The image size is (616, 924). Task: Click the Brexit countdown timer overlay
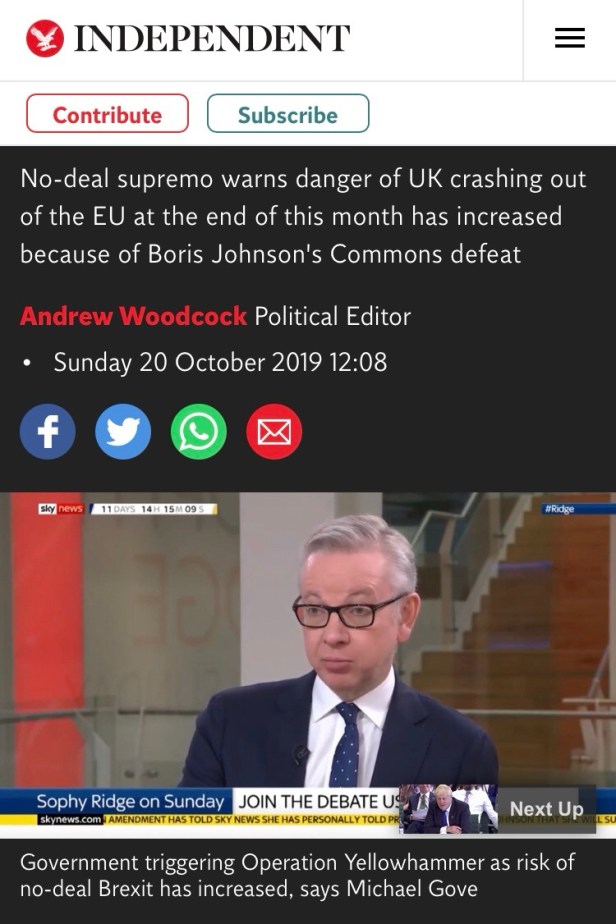(154, 509)
